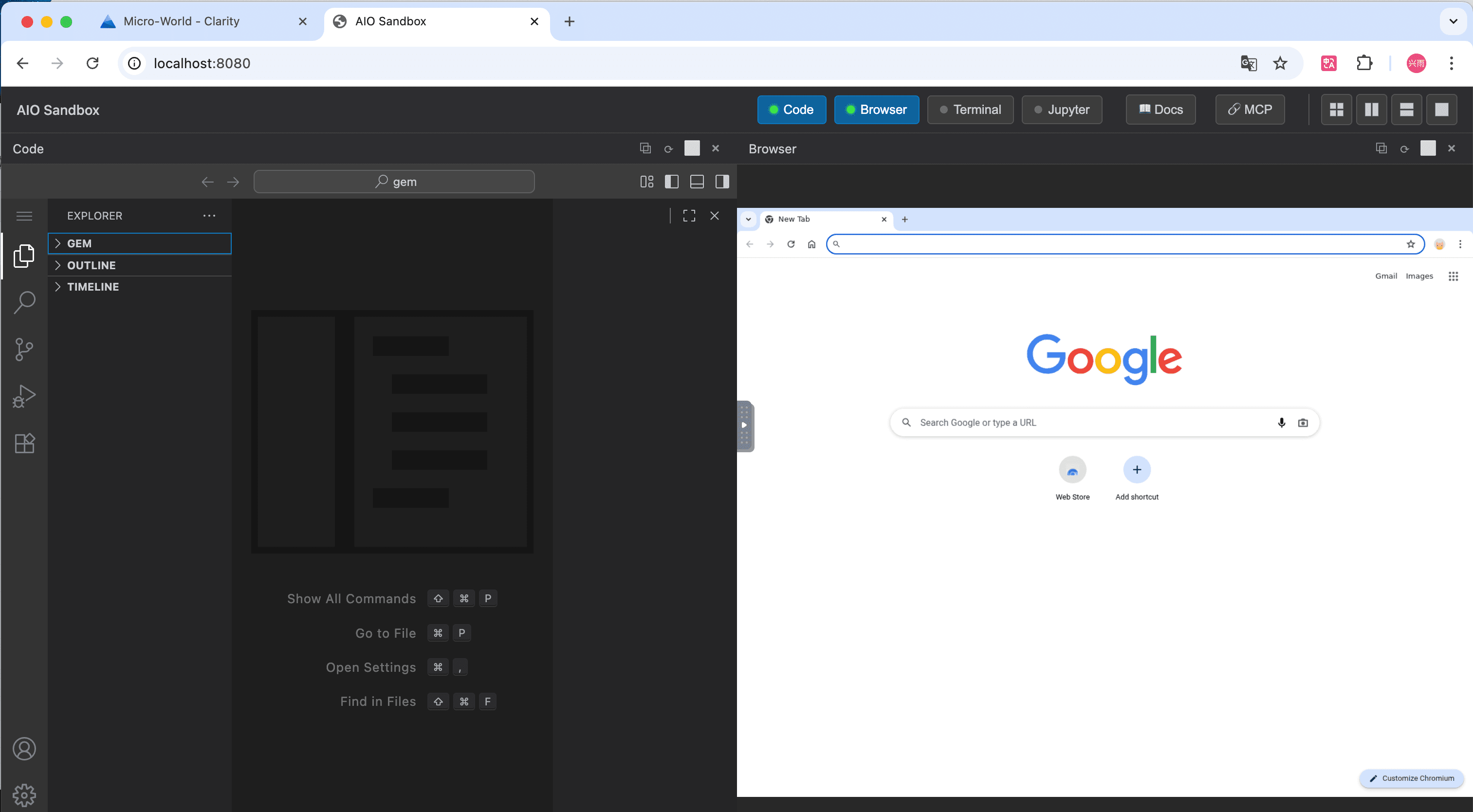Viewport: 1473px width, 812px height.
Task: Open Run and Debug view icon
Action: pyautogui.click(x=24, y=396)
